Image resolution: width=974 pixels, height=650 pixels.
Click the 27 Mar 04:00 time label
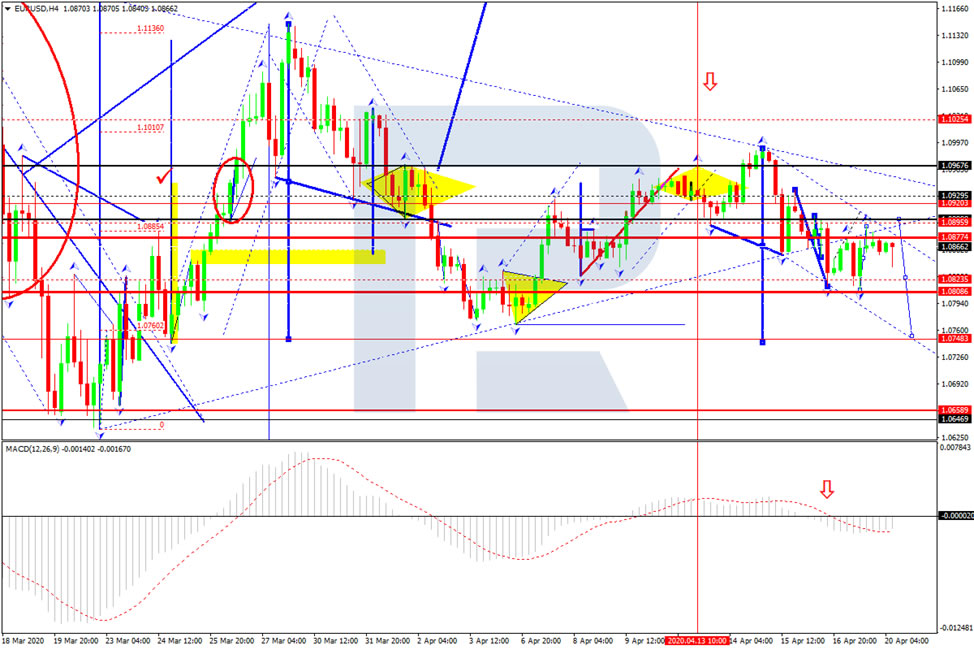pyautogui.click(x=283, y=641)
